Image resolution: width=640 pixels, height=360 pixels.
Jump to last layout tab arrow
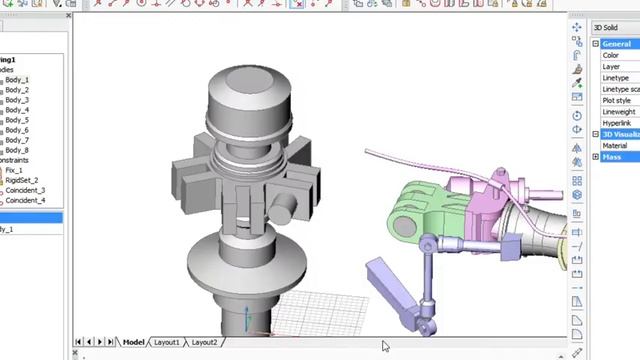click(110, 342)
